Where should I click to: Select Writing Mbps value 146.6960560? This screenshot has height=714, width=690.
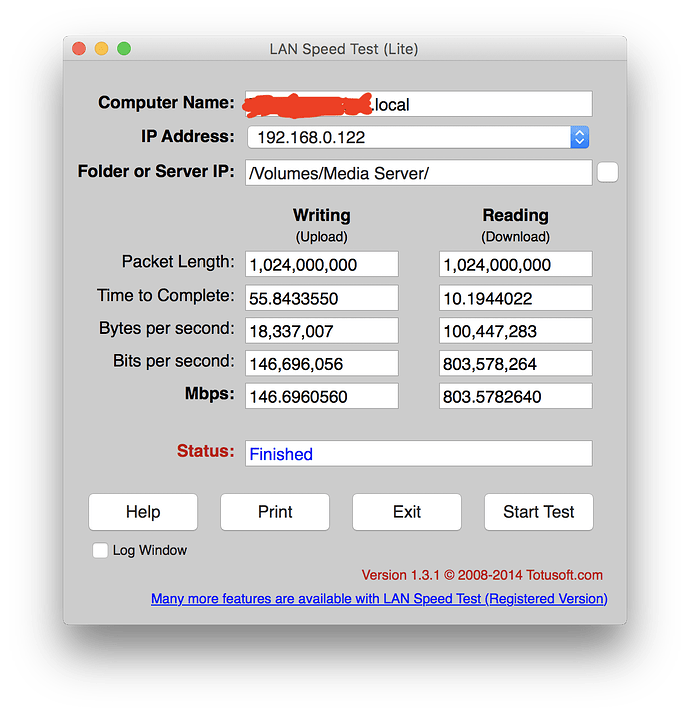point(322,397)
